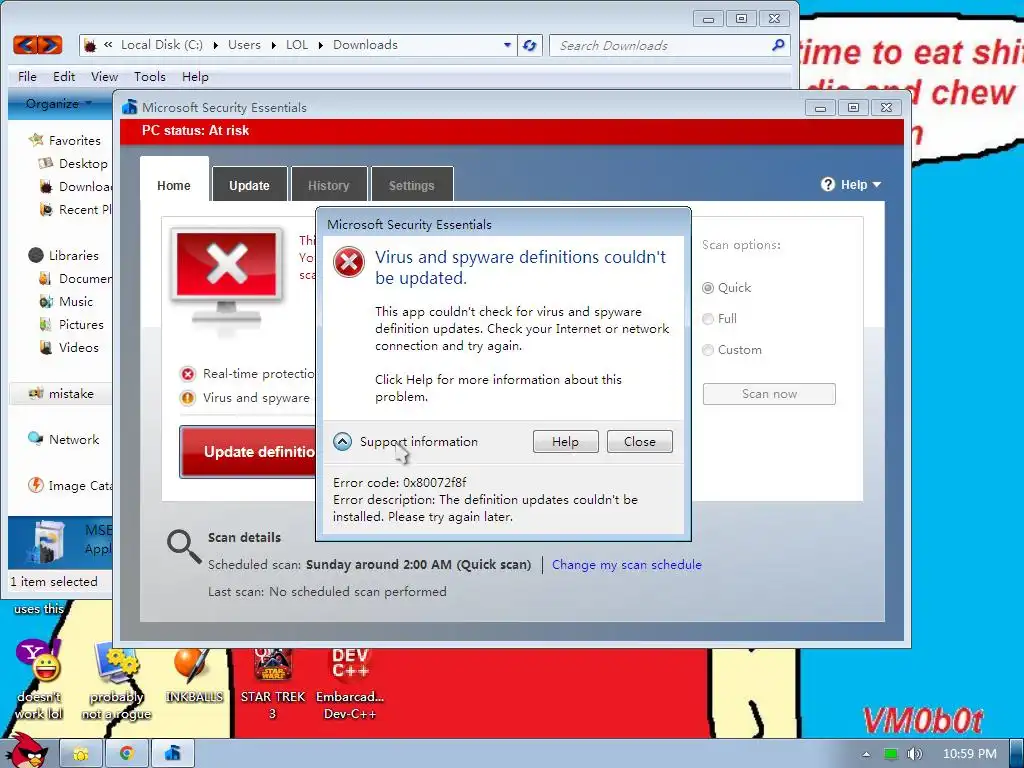
Task: Open the View menu in Explorer
Action: coord(104,76)
